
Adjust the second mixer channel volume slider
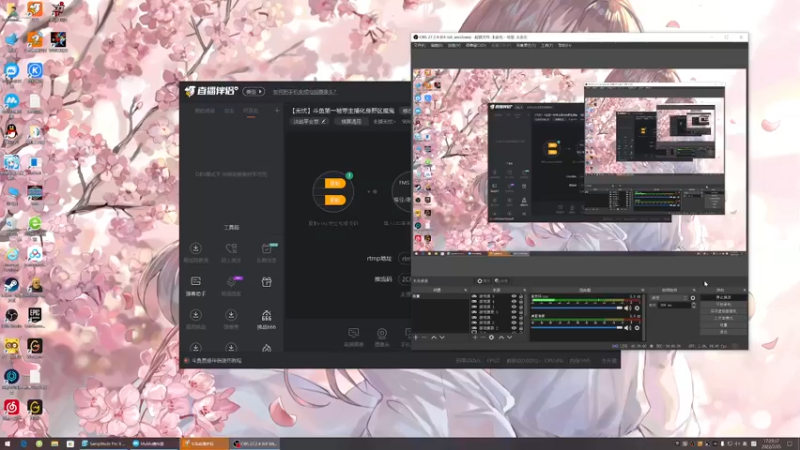click(x=577, y=328)
